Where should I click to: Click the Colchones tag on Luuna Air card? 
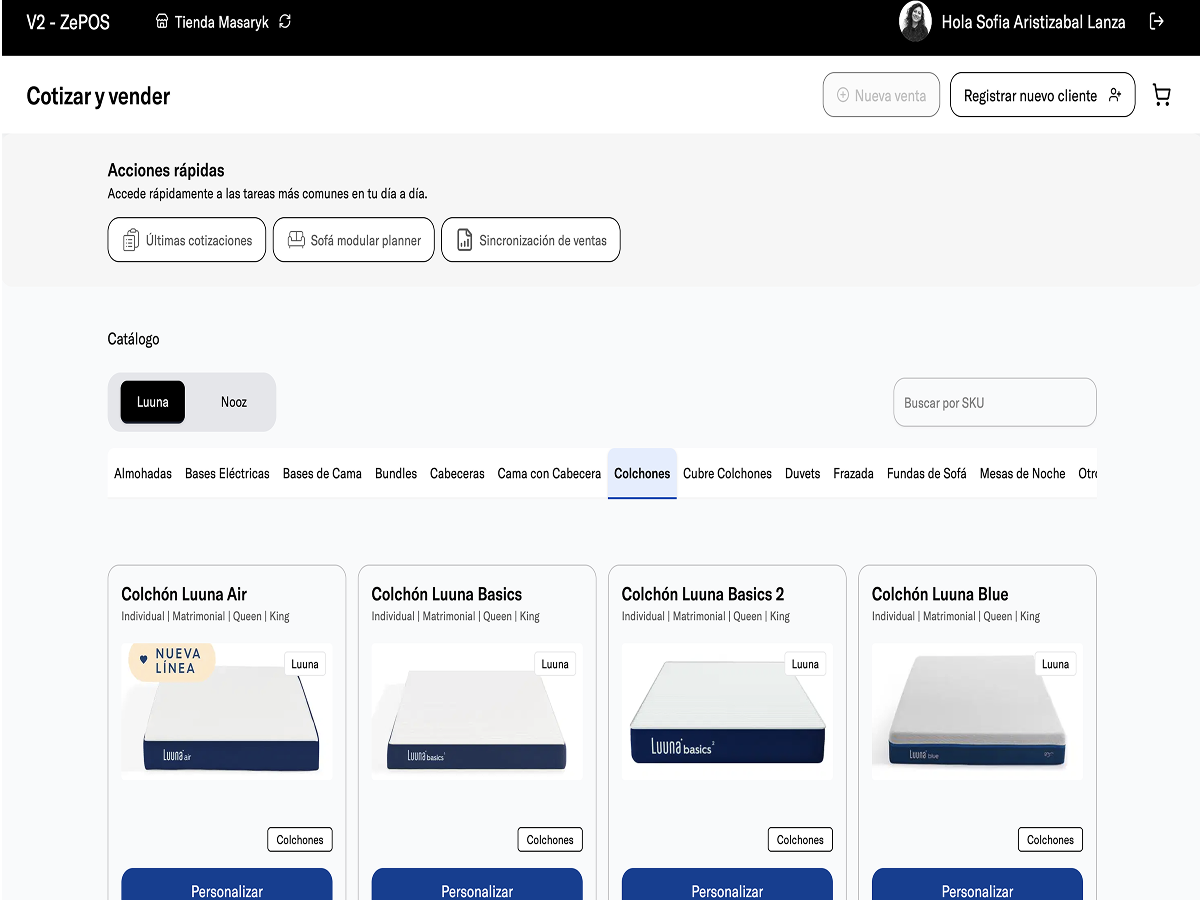[x=300, y=840]
